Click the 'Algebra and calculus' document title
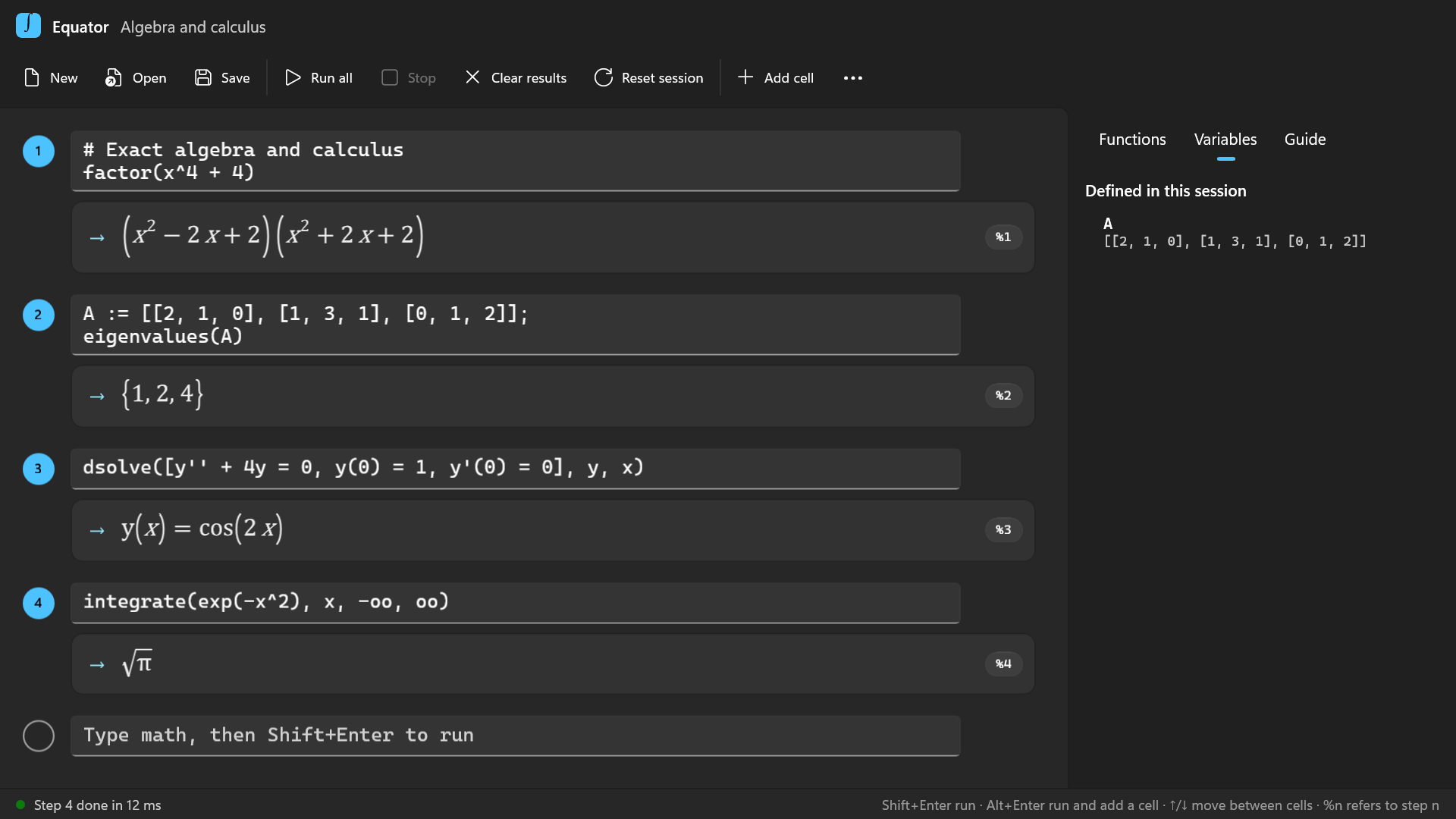Image resolution: width=1456 pixels, height=819 pixels. pos(193,27)
